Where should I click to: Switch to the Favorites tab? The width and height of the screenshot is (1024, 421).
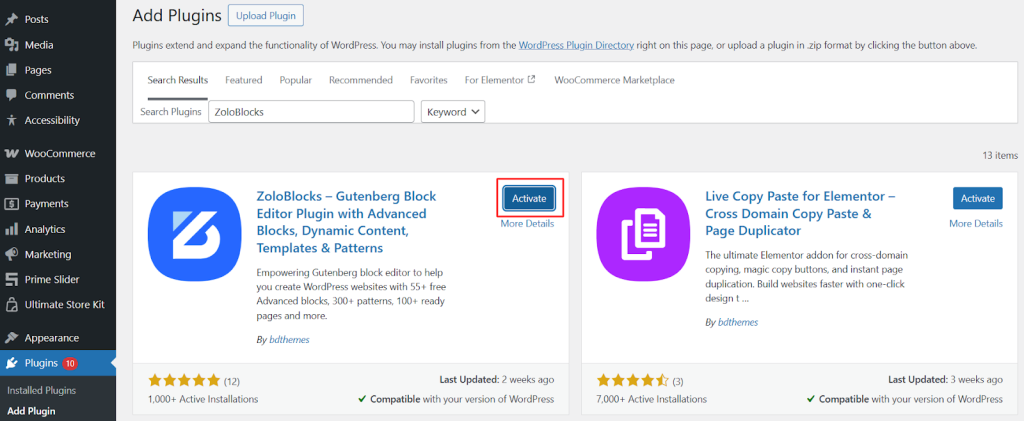point(428,80)
